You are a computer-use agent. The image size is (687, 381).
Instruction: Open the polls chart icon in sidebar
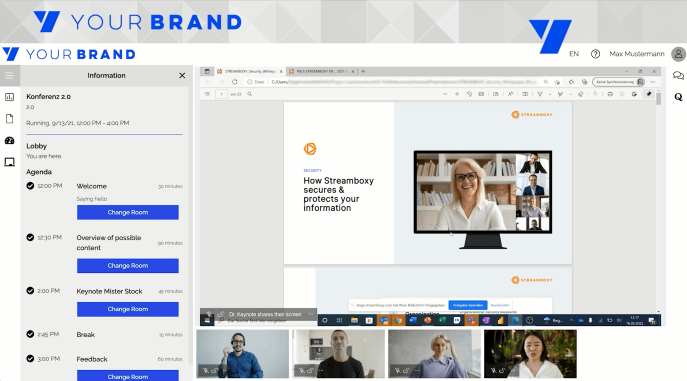click(x=9, y=97)
